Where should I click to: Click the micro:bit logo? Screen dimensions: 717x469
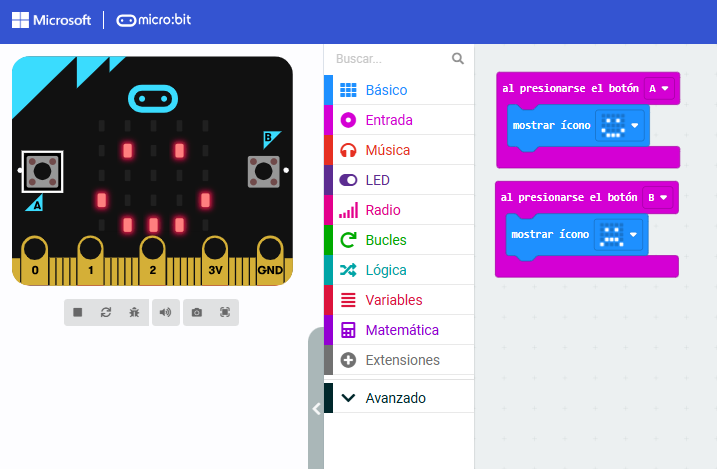153,20
